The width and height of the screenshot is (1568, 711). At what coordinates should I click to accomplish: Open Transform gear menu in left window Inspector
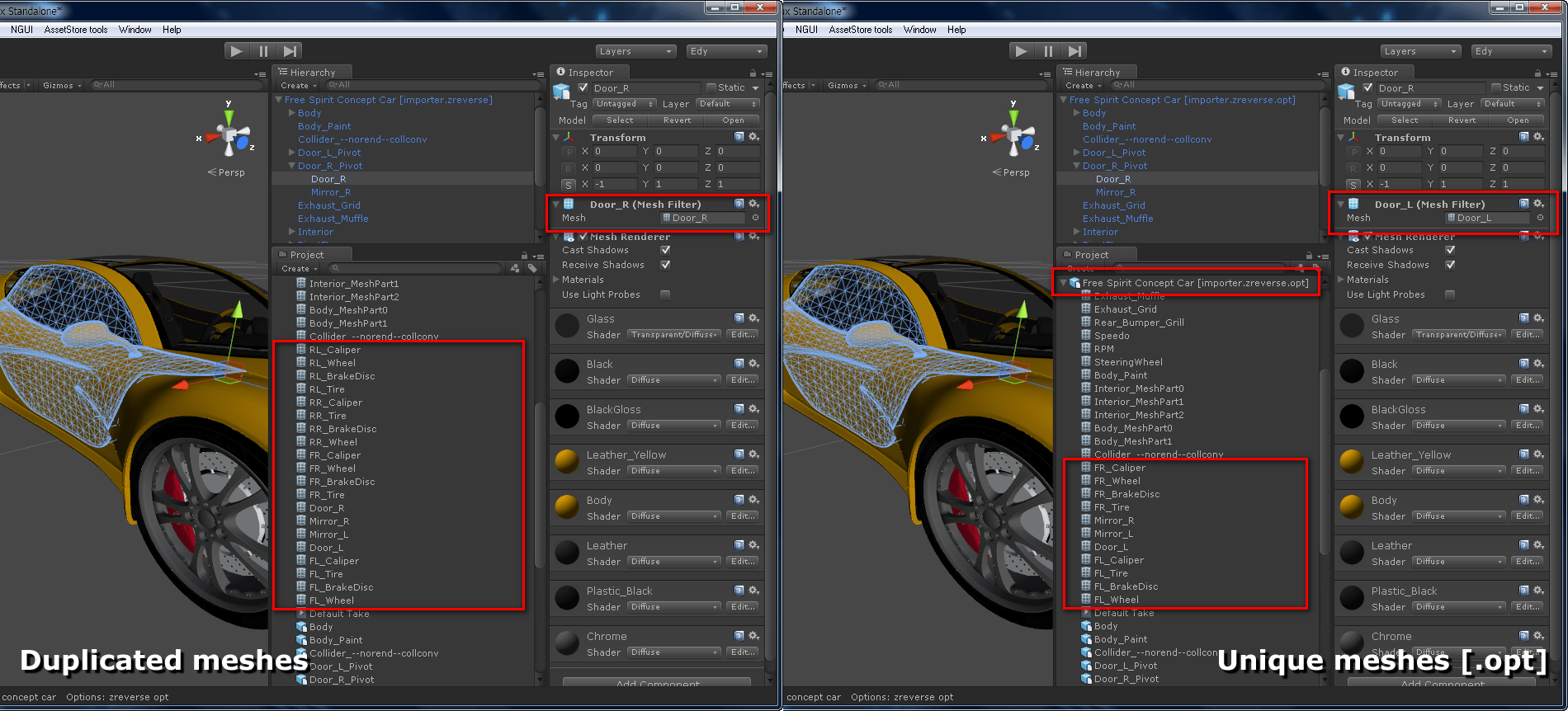753,137
